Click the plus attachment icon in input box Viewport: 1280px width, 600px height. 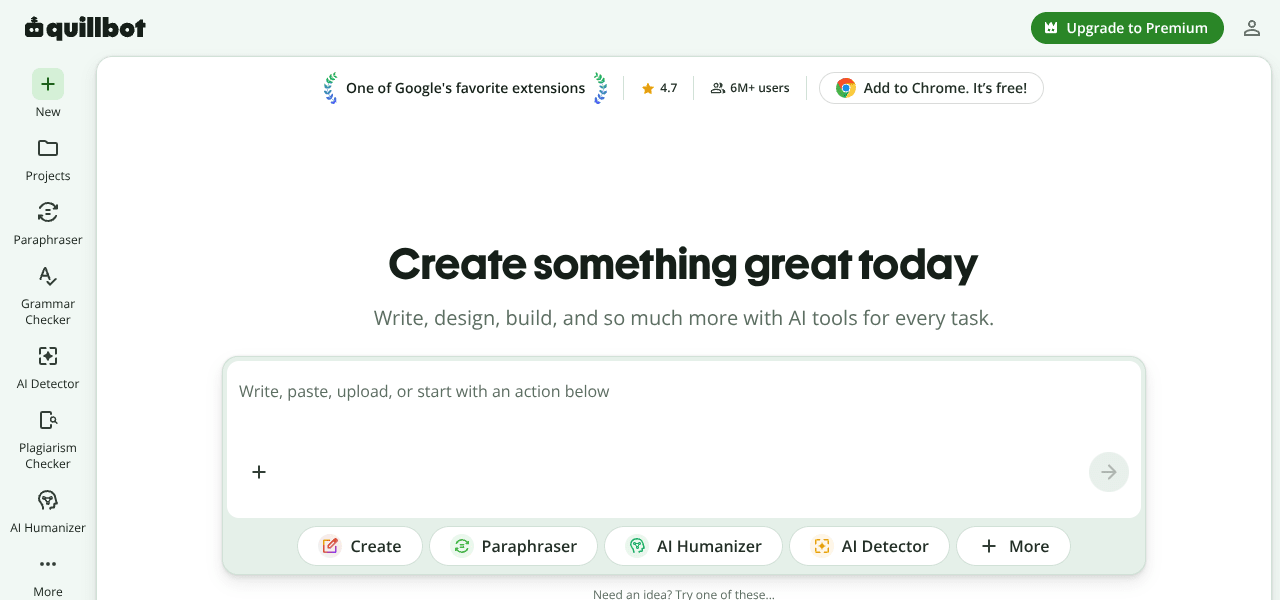click(259, 472)
